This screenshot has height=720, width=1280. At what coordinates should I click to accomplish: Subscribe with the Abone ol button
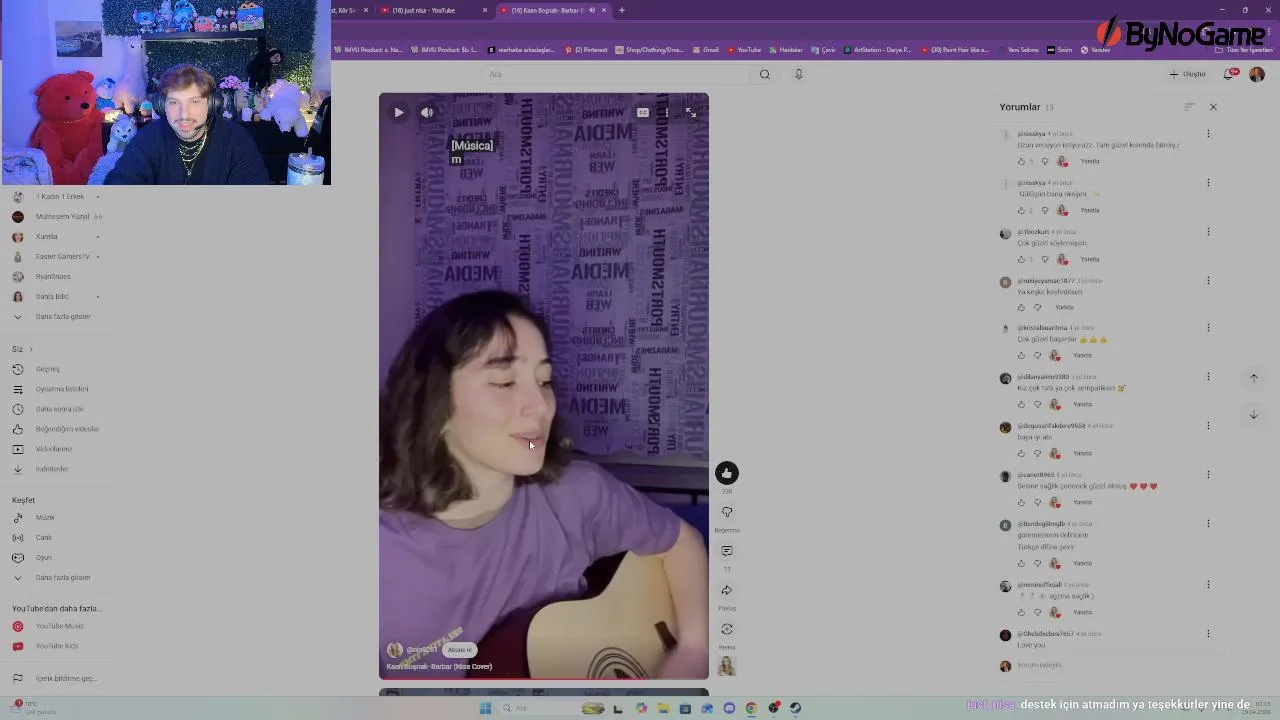click(459, 650)
